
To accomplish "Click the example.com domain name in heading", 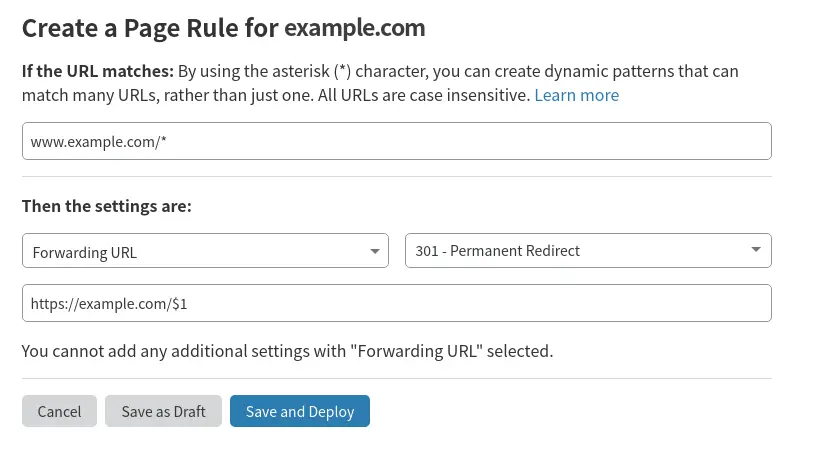I will click(x=355, y=28).
